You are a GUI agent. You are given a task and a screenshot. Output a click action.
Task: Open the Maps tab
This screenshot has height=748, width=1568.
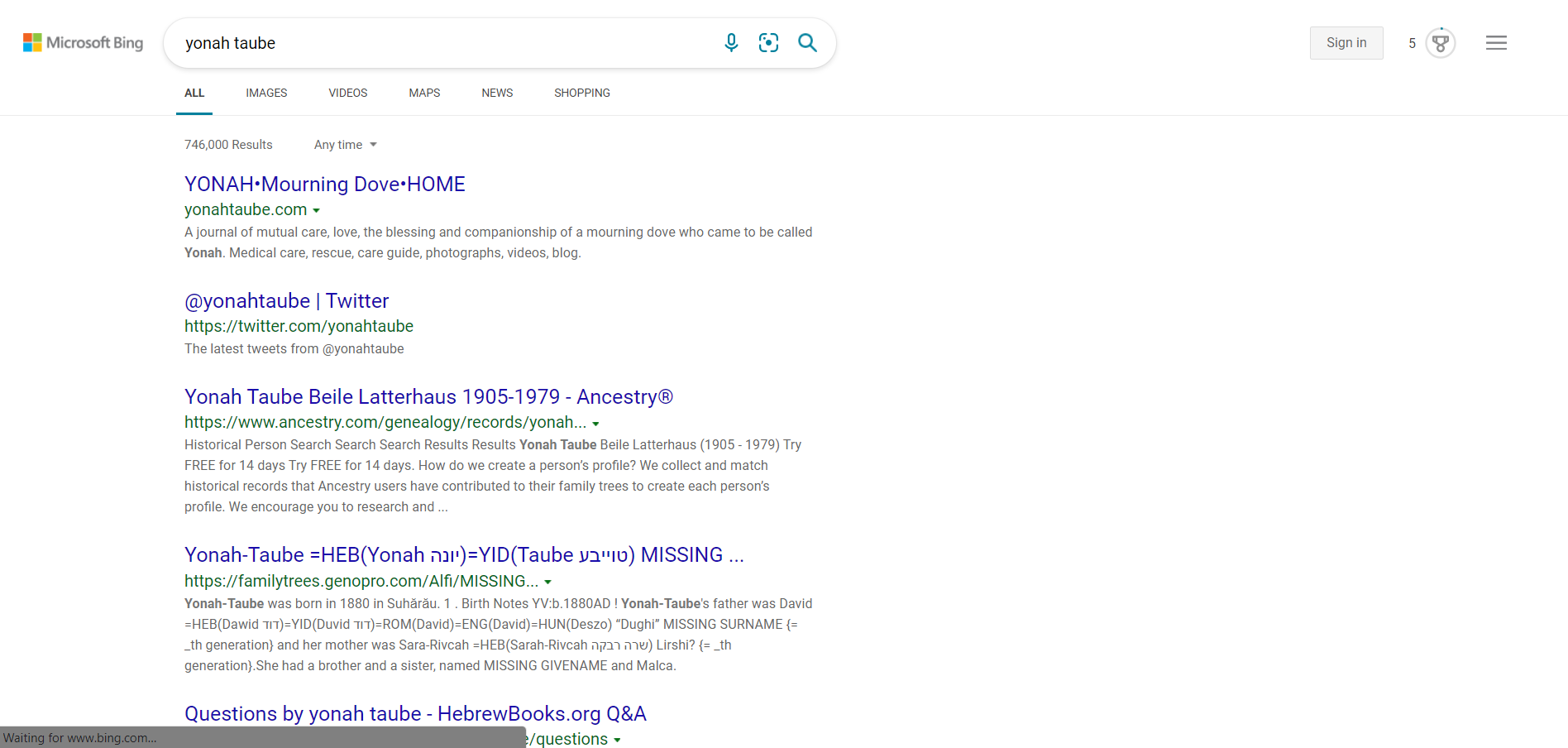click(424, 93)
